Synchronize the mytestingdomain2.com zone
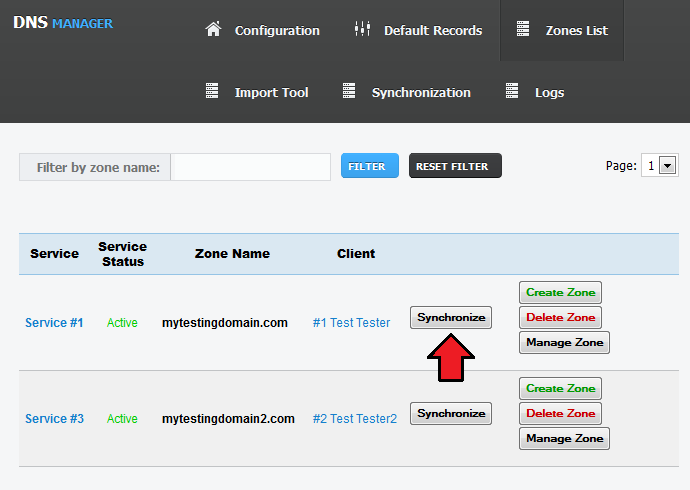Viewport: 690px width, 490px height. (451, 414)
